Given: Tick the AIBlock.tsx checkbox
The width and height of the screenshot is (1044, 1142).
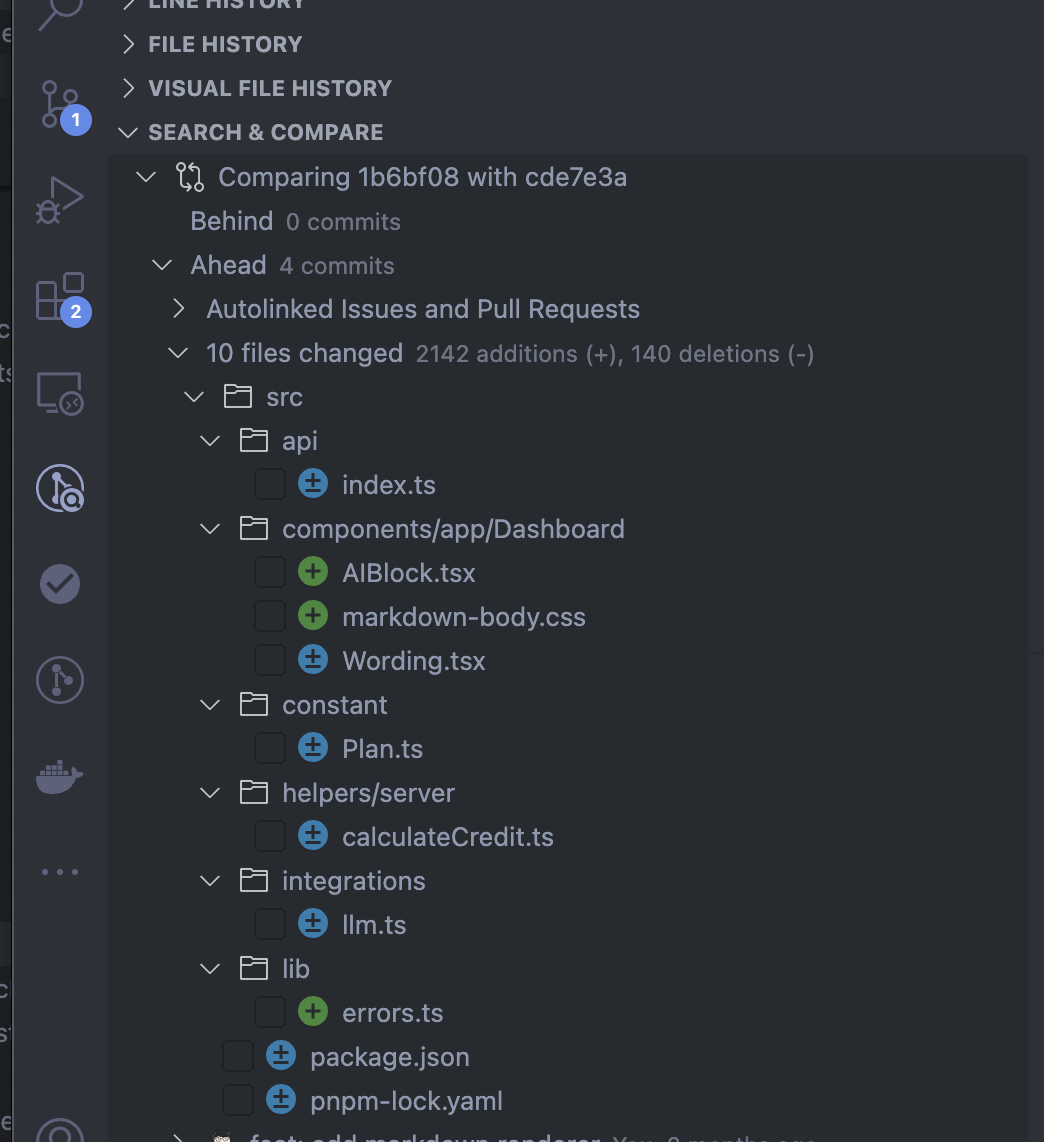Looking at the screenshot, I should 270,573.
